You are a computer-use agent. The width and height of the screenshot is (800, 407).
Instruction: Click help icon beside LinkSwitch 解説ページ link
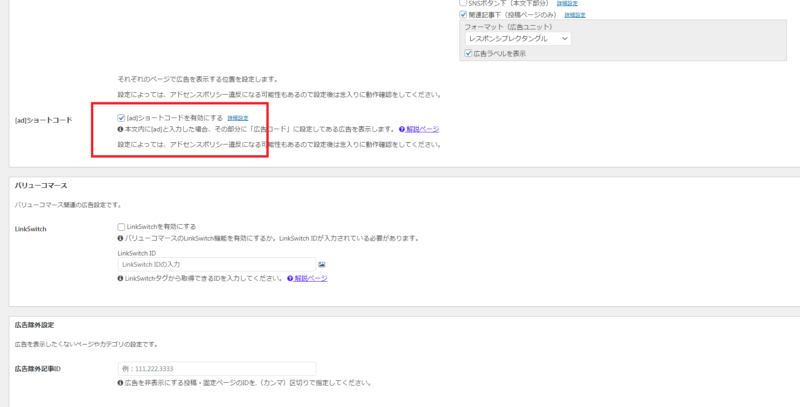point(289,278)
